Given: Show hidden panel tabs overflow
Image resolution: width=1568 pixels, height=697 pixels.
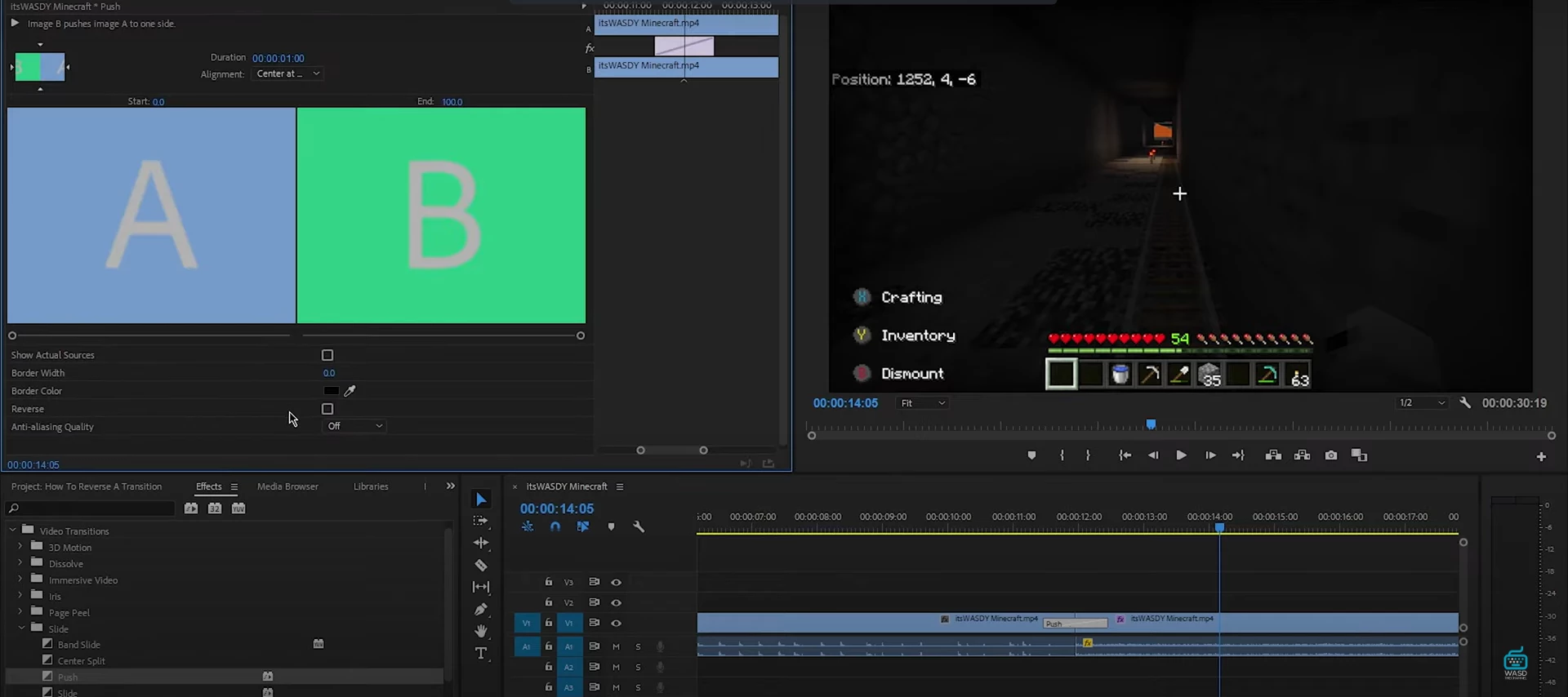Looking at the screenshot, I should pos(450,486).
